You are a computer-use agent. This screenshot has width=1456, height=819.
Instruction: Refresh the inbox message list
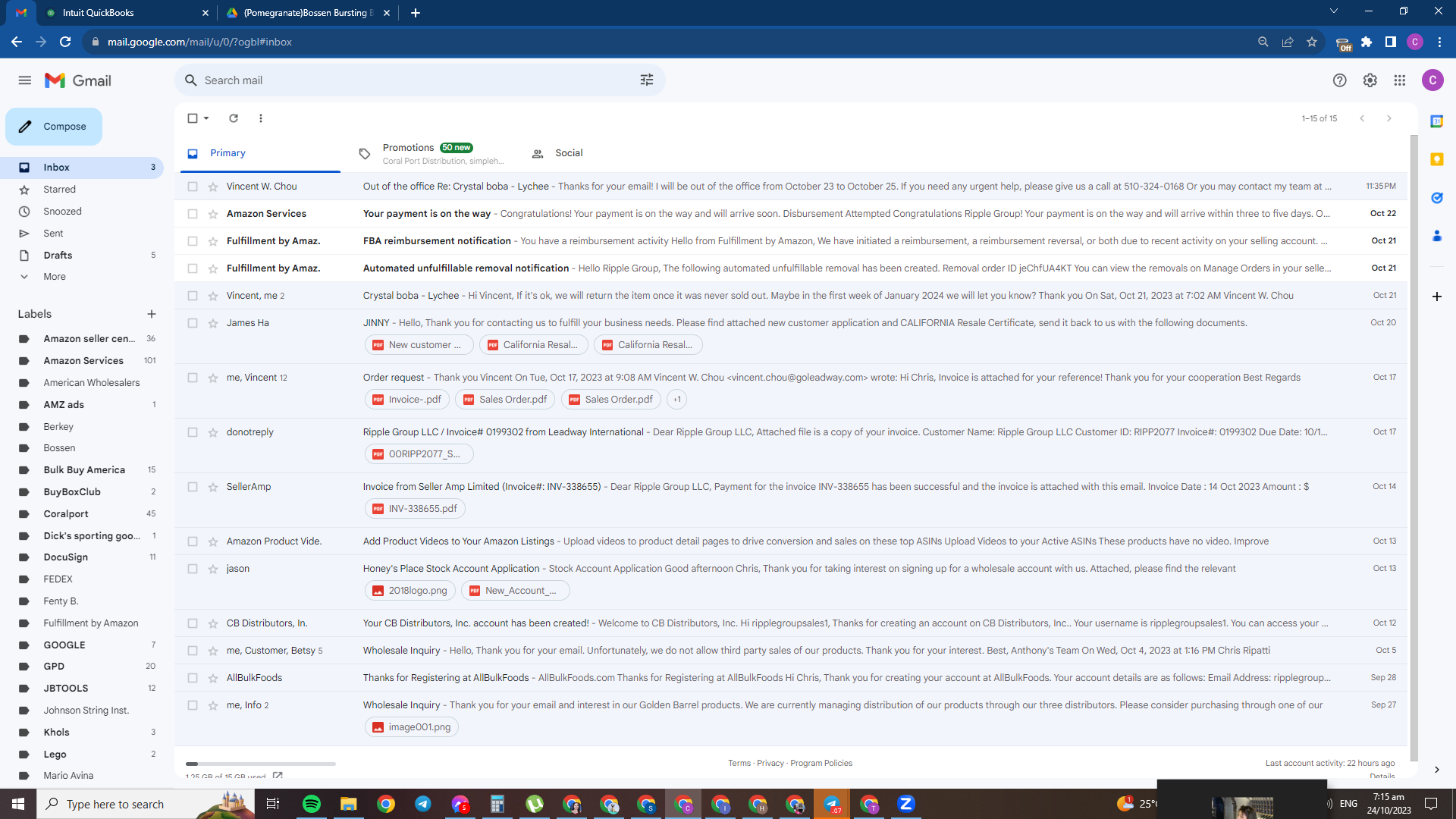click(234, 118)
